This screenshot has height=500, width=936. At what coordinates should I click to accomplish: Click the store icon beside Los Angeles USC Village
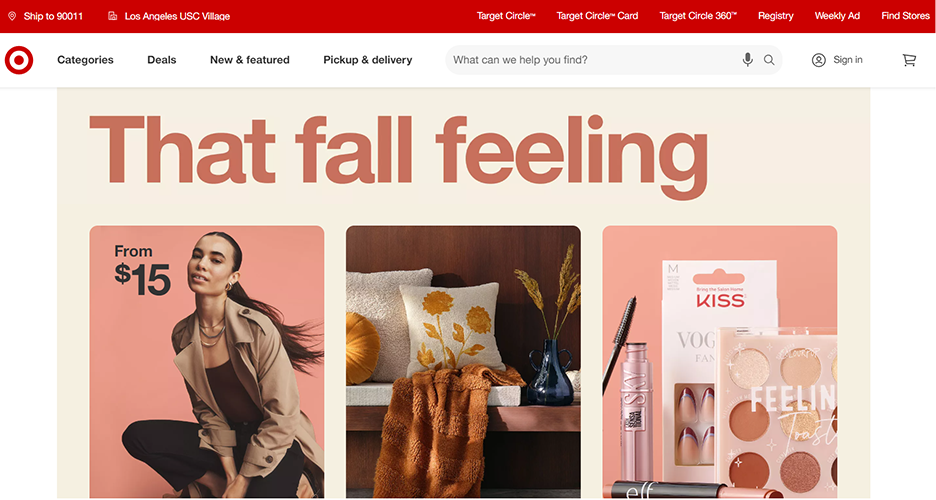112,16
